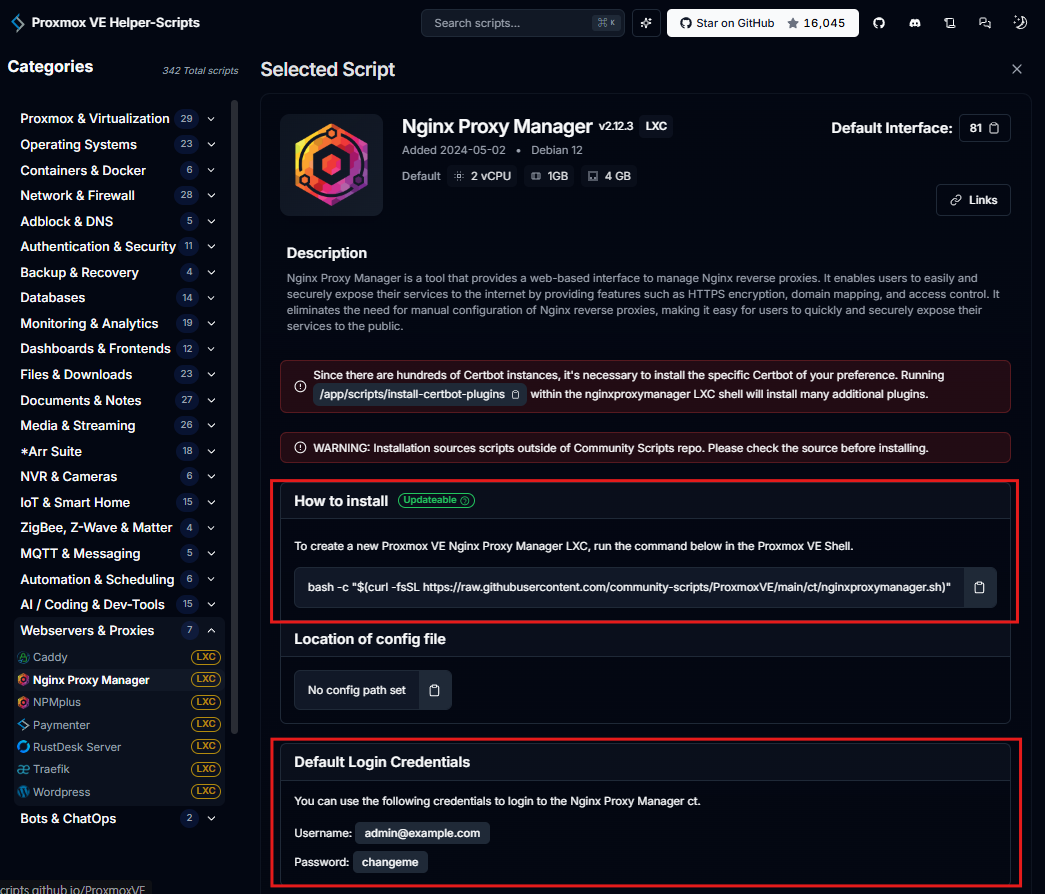Expand Bots & ChatOps category
Image resolution: width=1045 pixels, height=894 pixels.
119,819
